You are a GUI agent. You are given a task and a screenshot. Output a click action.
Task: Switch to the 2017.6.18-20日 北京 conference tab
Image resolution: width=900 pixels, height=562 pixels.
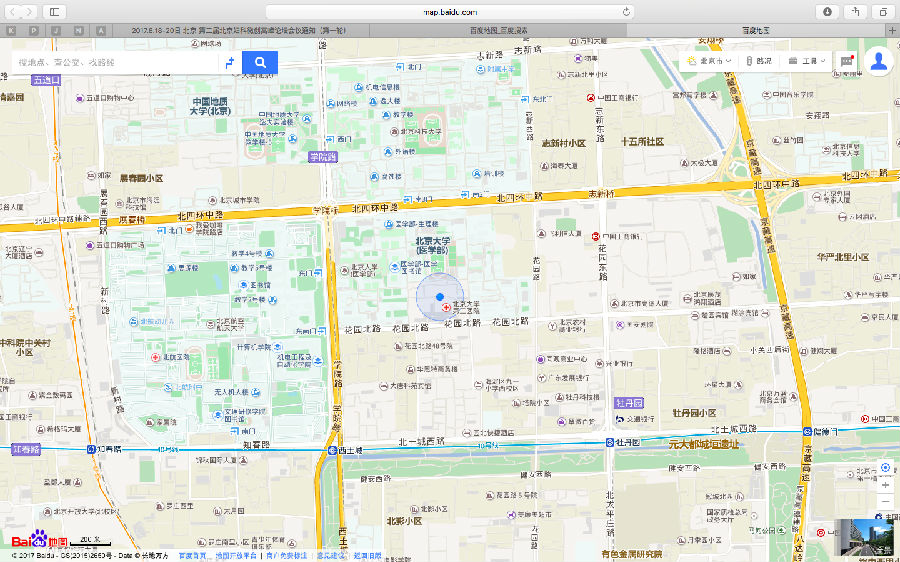pos(239,30)
